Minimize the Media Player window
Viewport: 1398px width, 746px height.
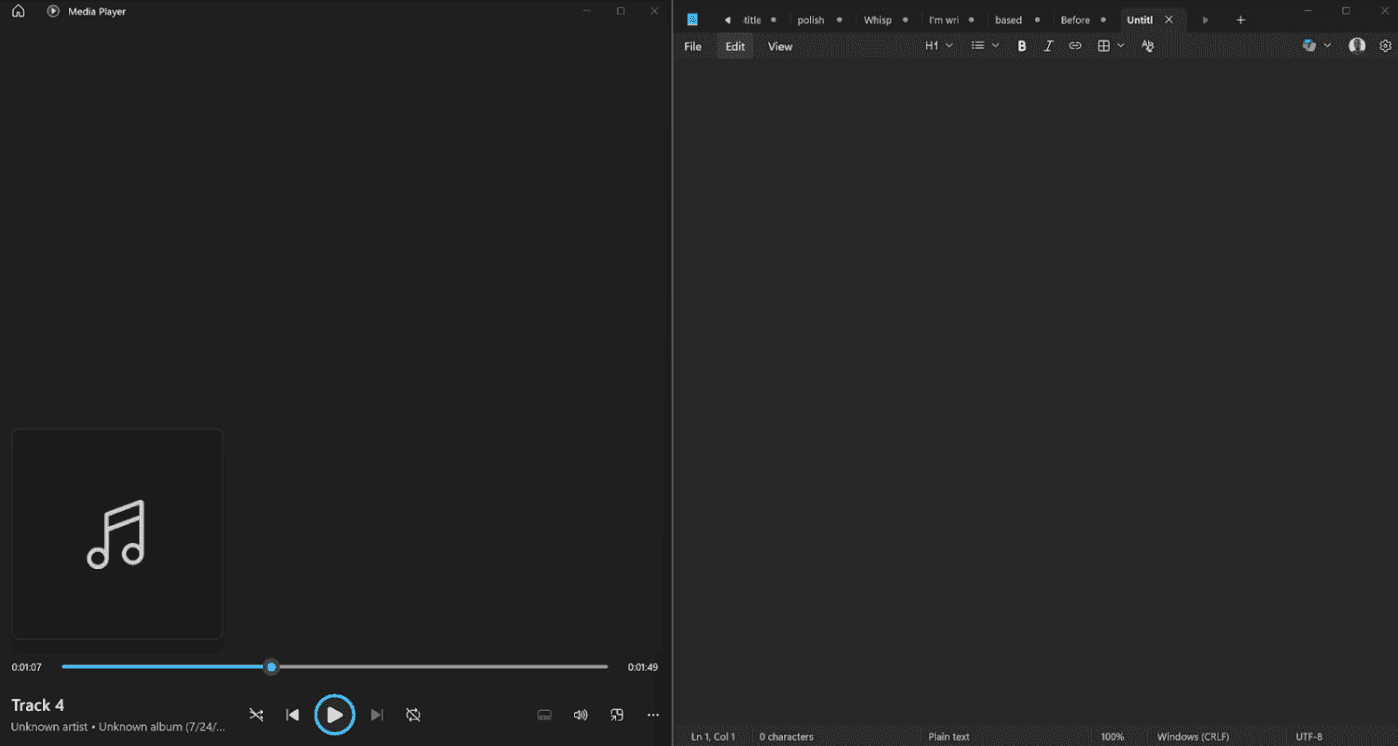[x=587, y=11]
